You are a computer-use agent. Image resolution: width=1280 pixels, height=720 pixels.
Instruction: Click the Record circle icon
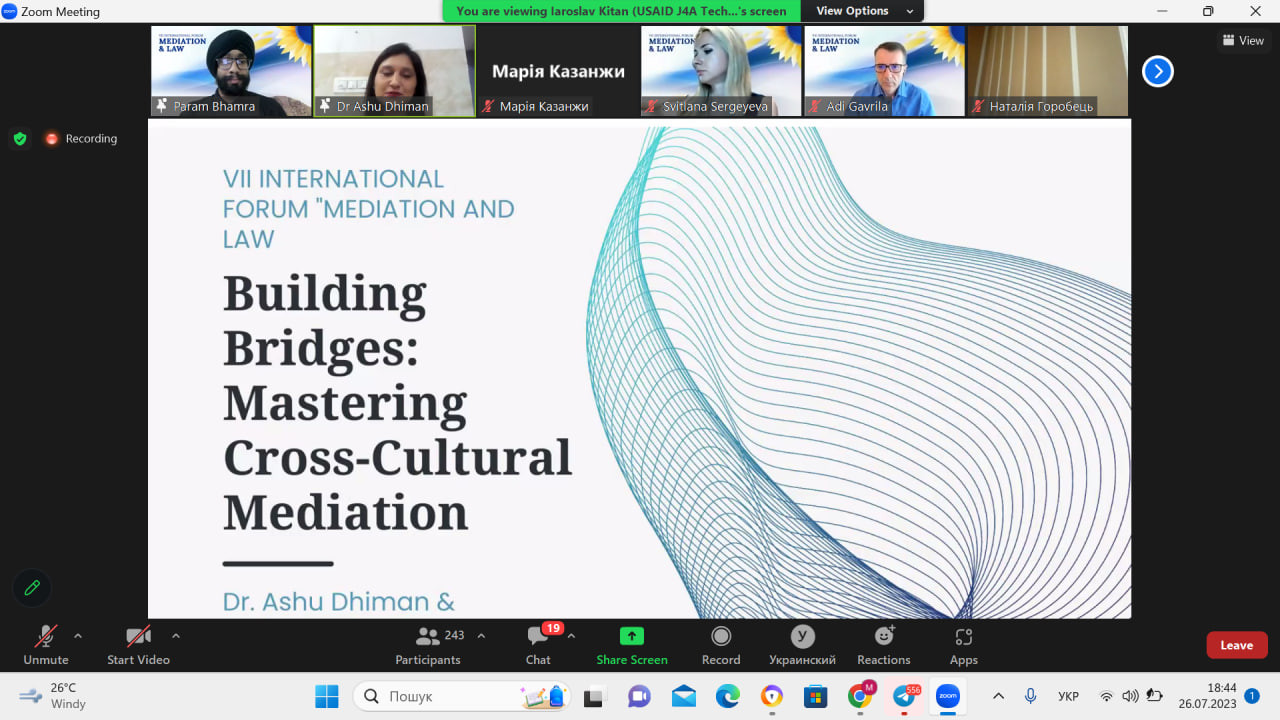(x=721, y=637)
